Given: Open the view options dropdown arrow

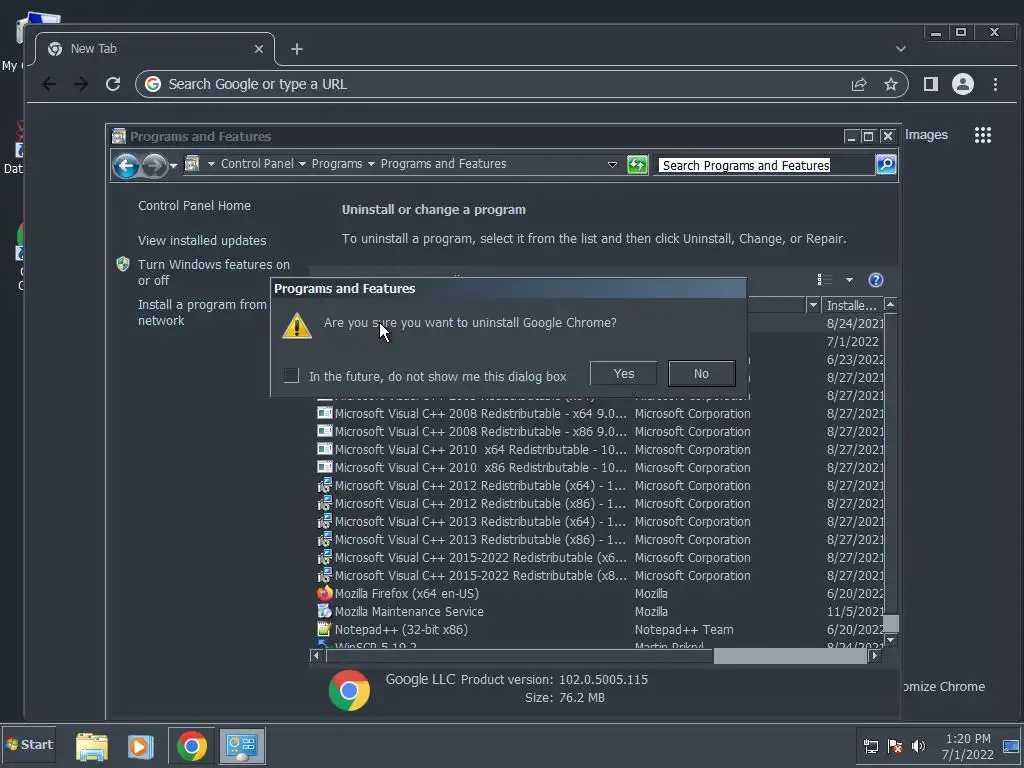Looking at the screenshot, I should [x=849, y=280].
